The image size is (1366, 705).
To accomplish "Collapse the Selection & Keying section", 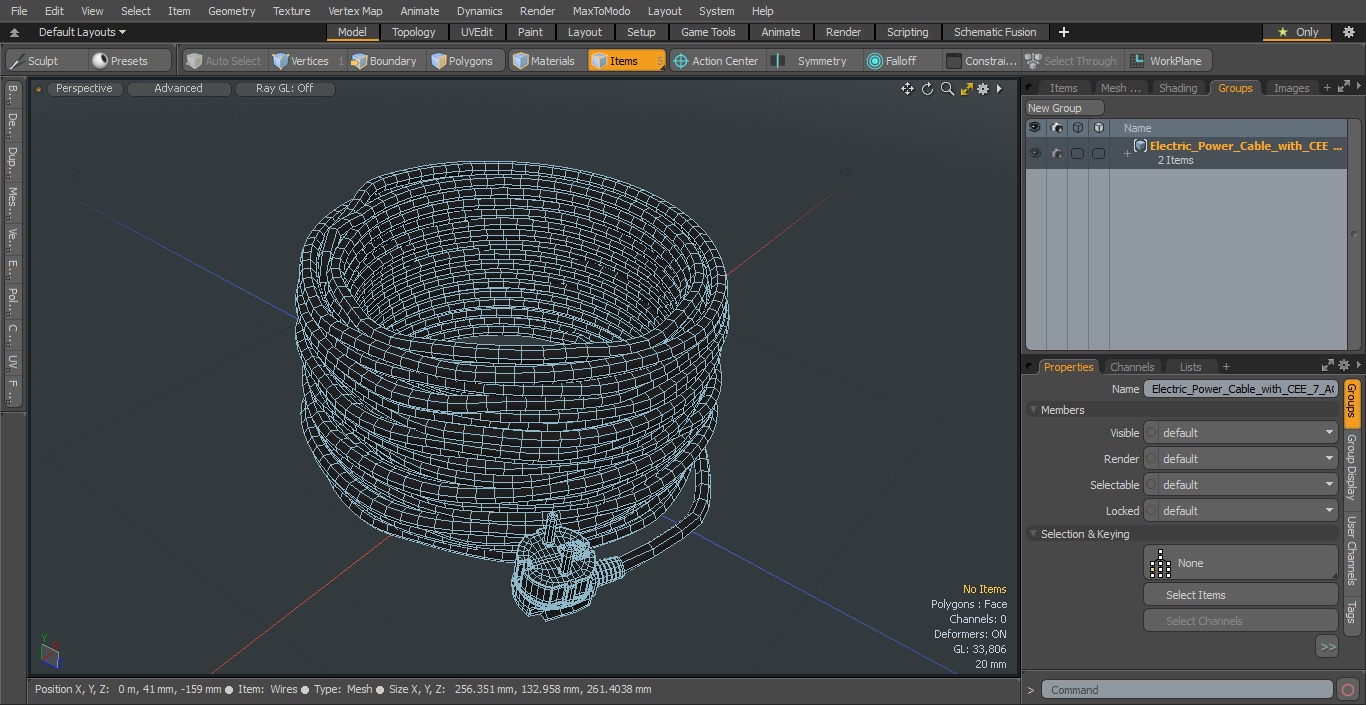I will tap(1034, 534).
